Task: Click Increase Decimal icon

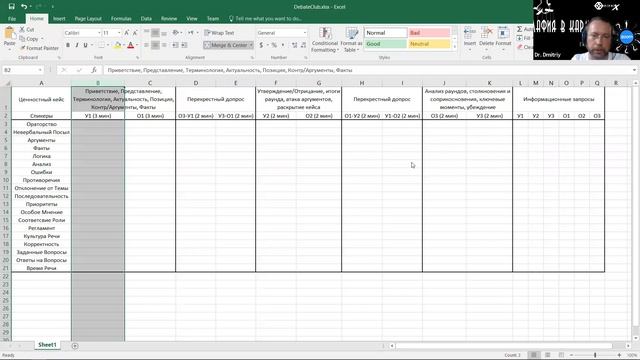Action: [294, 45]
